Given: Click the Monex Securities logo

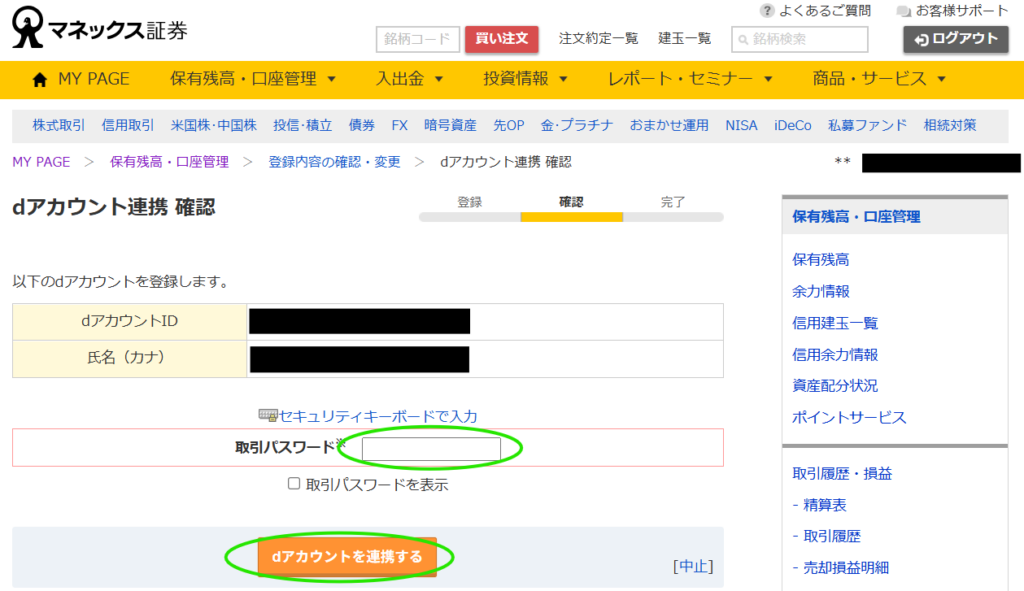Looking at the screenshot, I should pos(99,29).
